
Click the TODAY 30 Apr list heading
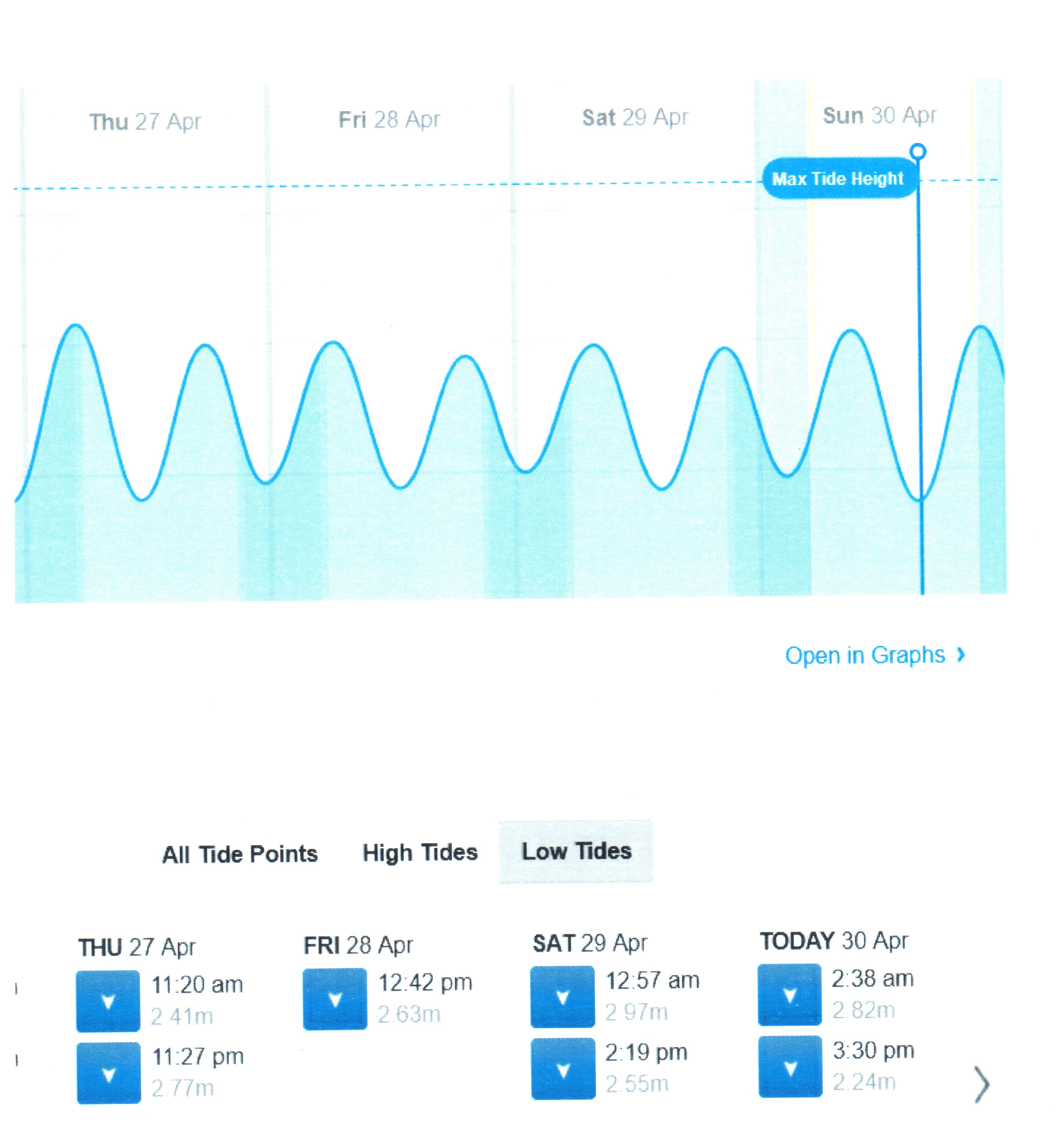coord(834,940)
